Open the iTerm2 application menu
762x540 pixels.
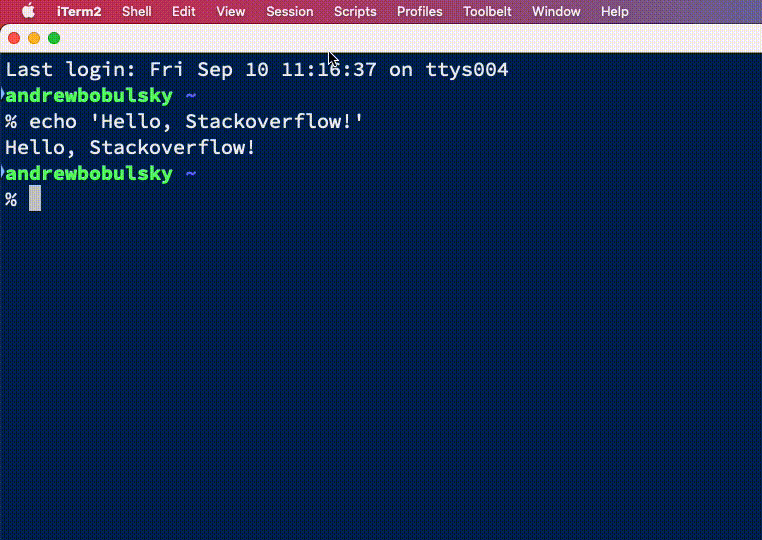point(79,11)
